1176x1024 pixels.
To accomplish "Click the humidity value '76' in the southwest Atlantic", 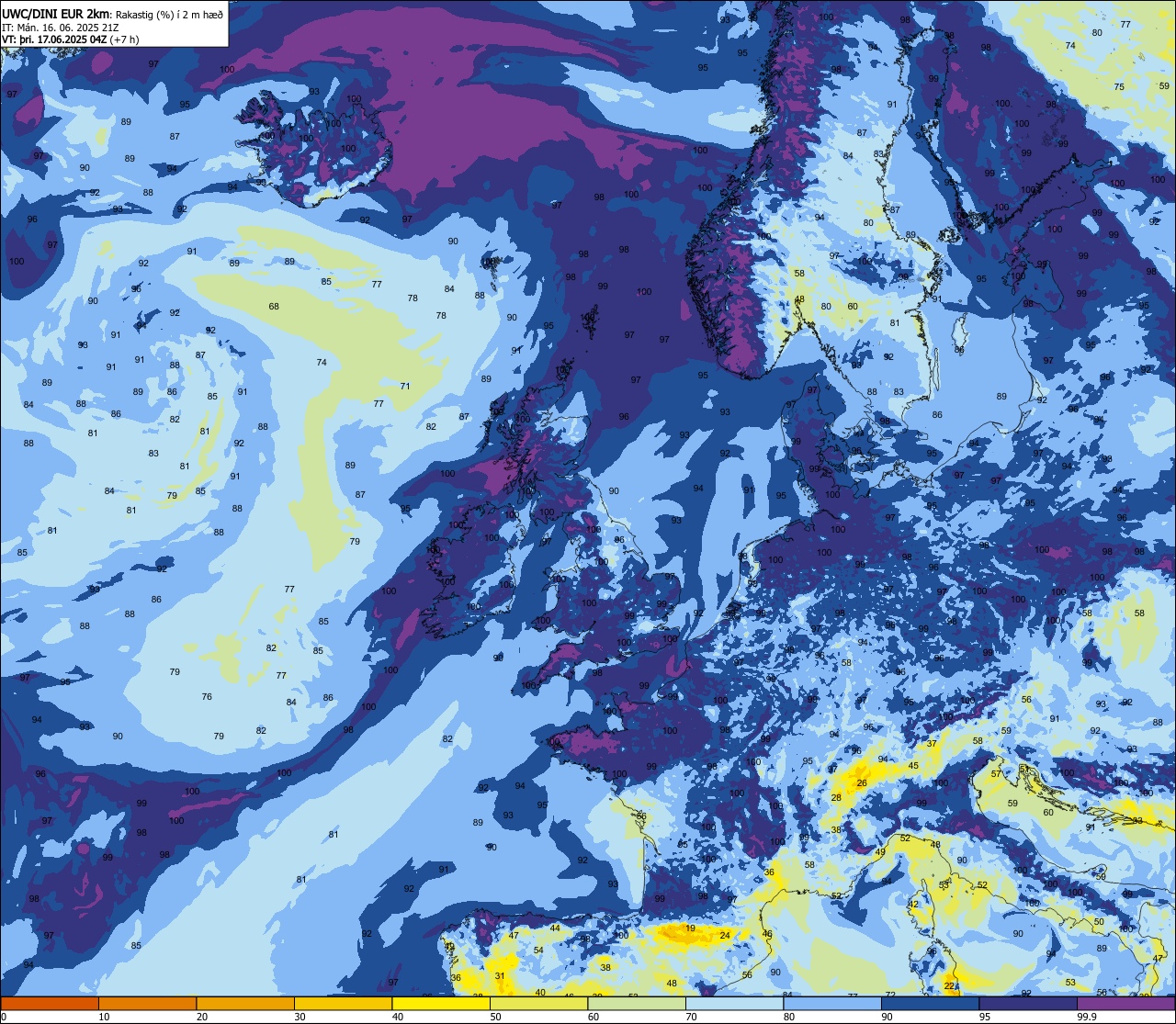I will [207, 697].
